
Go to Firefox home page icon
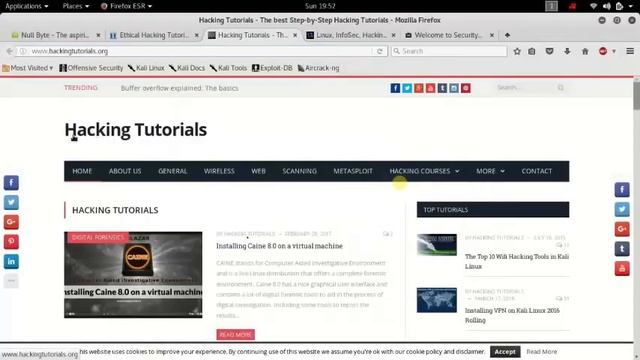pos(585,51)
